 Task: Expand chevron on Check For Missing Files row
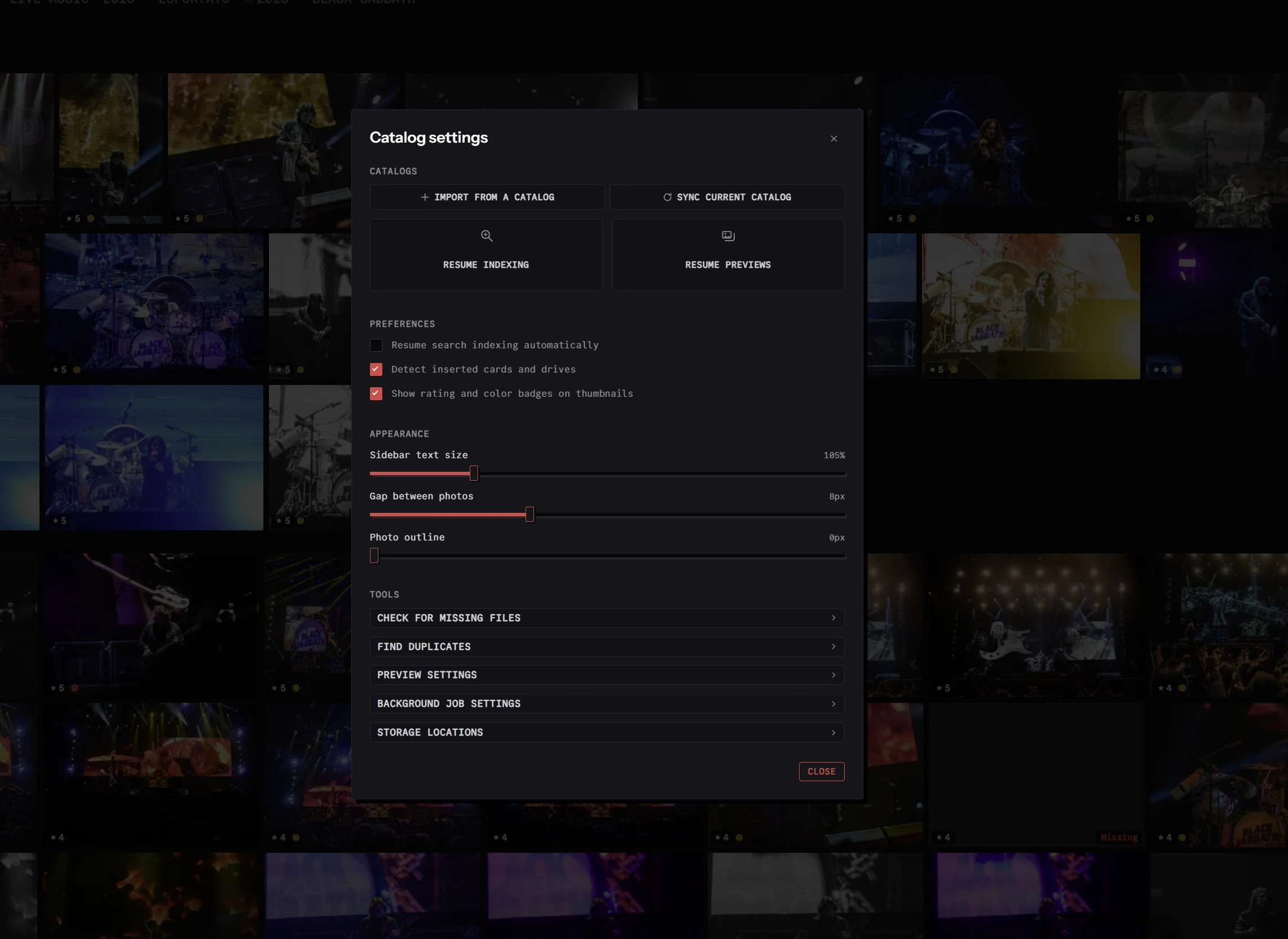833,618
